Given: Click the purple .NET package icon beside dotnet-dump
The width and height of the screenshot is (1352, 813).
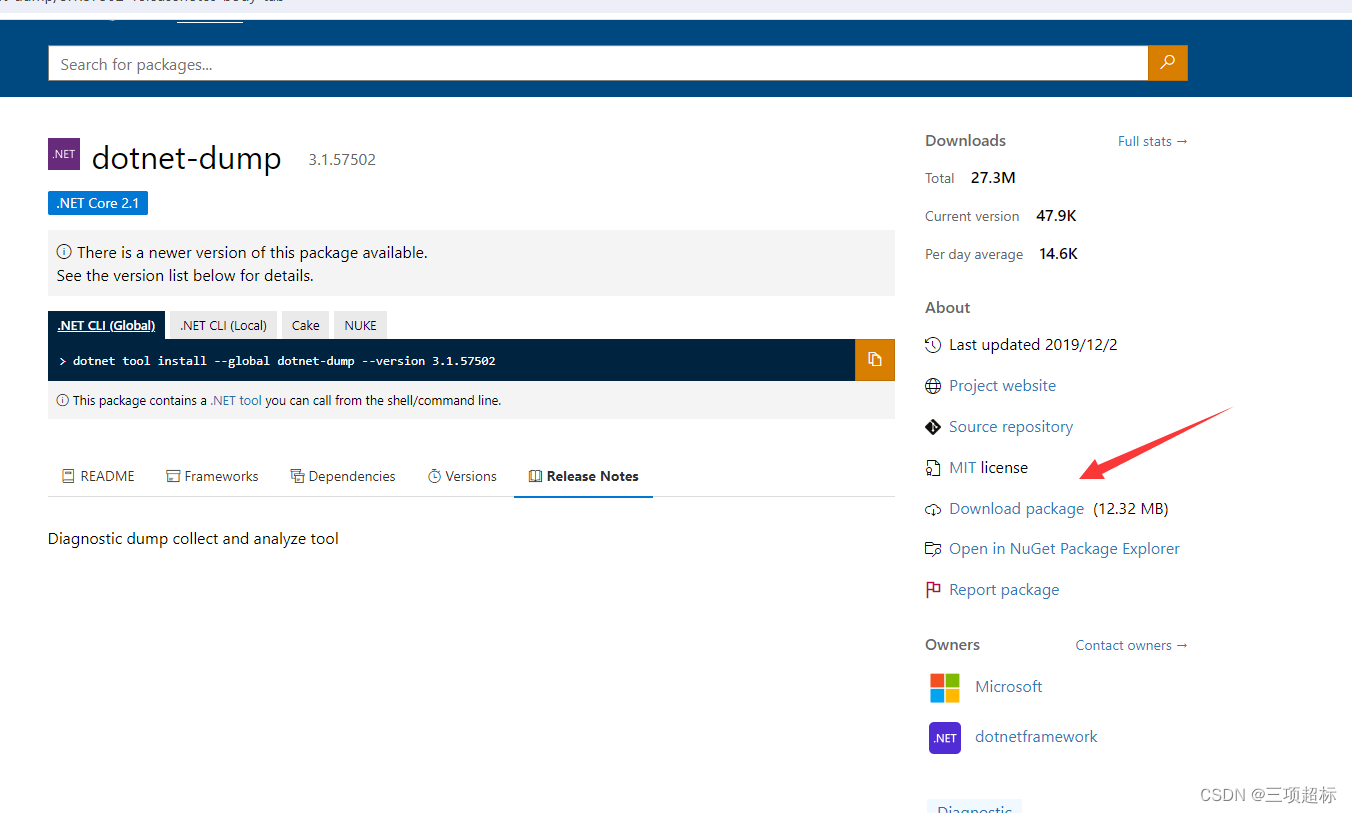Looking at the screenshot, I should (64, 154).
